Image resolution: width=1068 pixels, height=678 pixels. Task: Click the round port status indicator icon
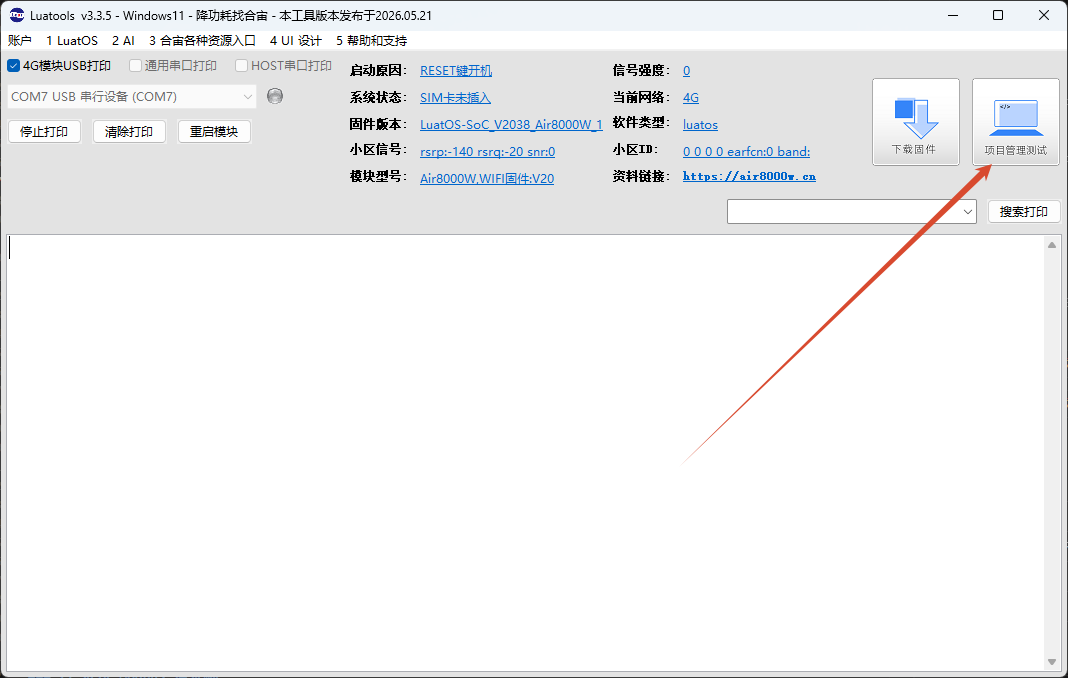(x=275, y=96)
